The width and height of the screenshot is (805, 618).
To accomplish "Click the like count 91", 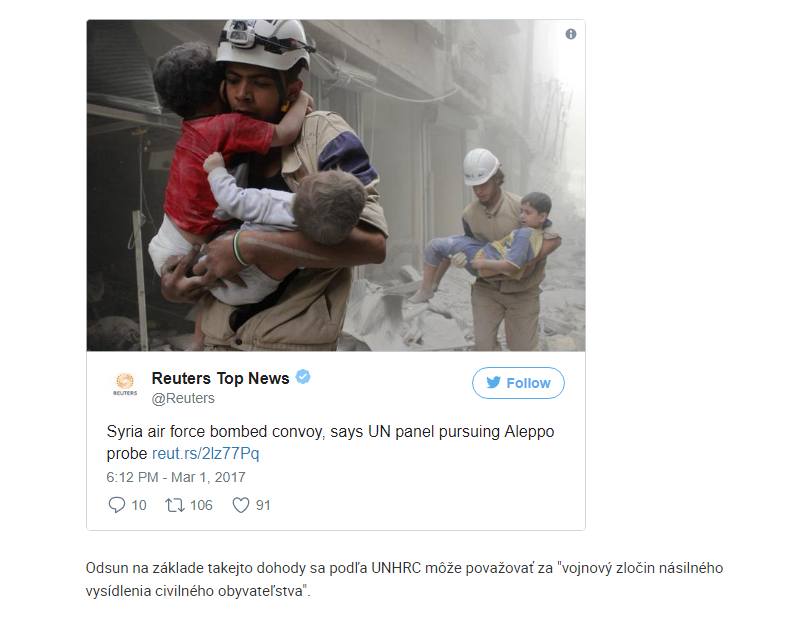I will click(263, 506).
